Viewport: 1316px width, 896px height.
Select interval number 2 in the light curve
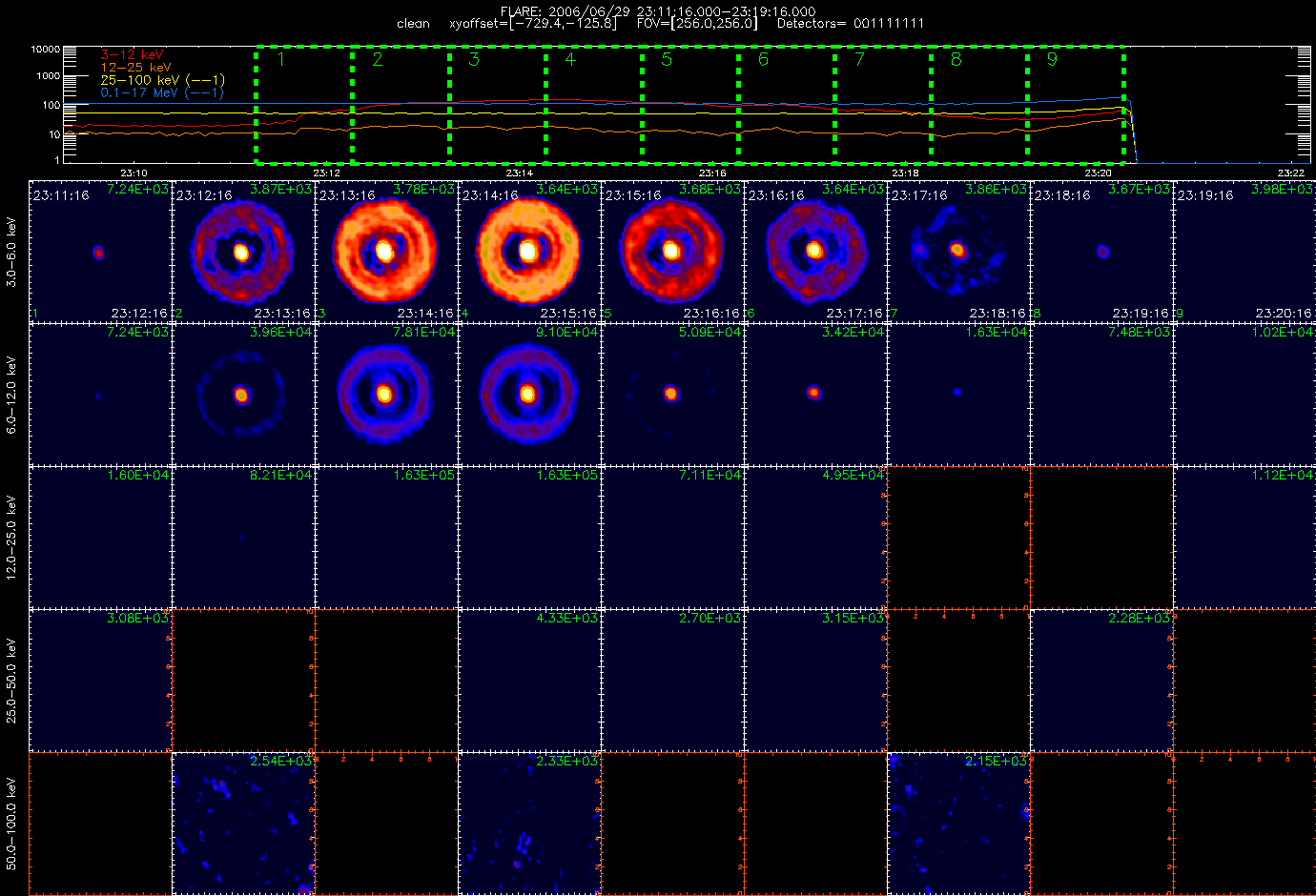(x=378, y=59)
